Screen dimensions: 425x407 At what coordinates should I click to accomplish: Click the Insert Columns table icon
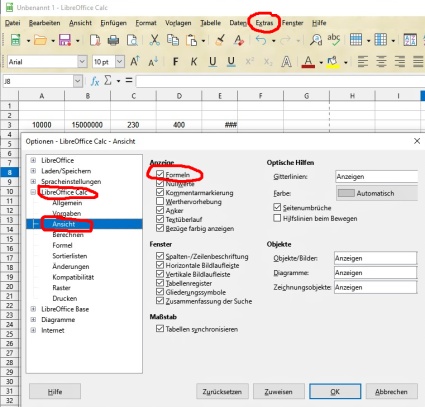380,40
